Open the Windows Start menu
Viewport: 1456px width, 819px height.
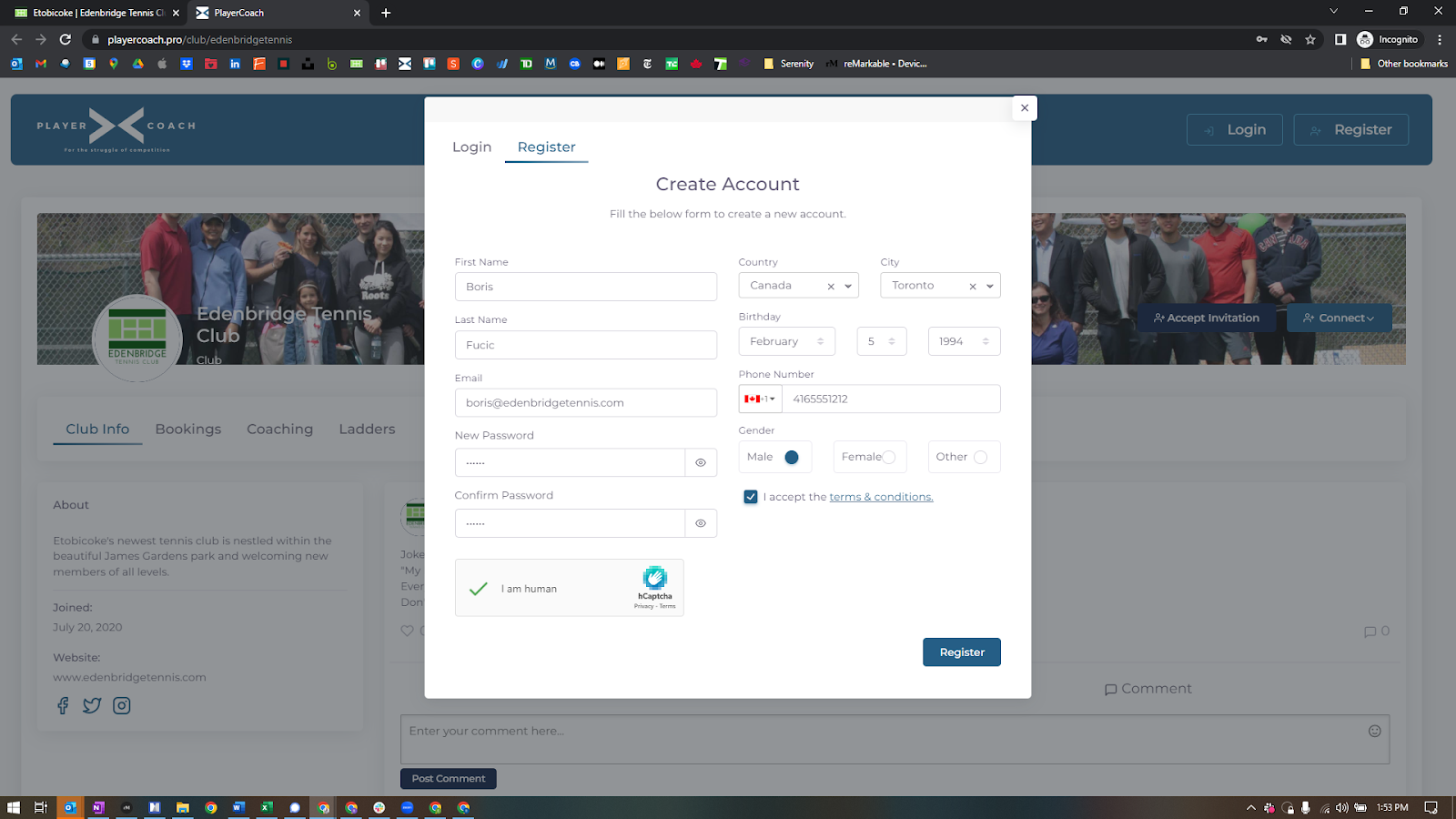(14, 807)
